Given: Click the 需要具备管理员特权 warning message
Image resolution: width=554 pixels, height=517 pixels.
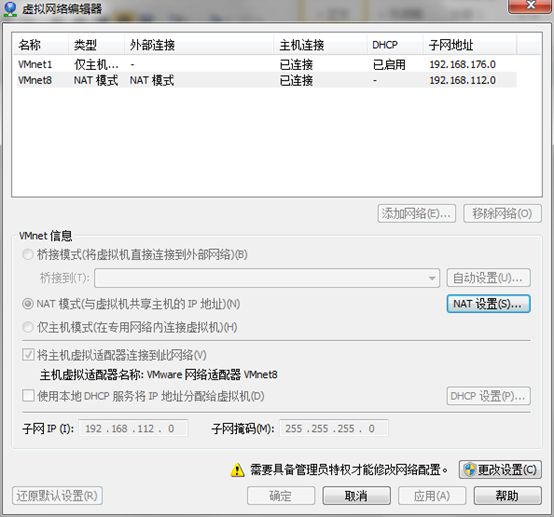Looking at the screenshot, I should click(349, 470).
